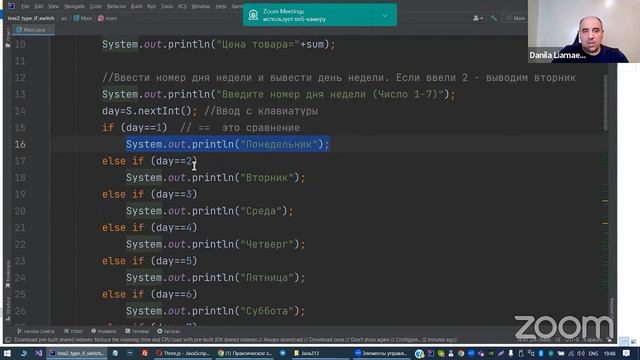Switch to Three.js JavaScript taskbar window
Screen dimensions: 640x360
click(183, 353)
